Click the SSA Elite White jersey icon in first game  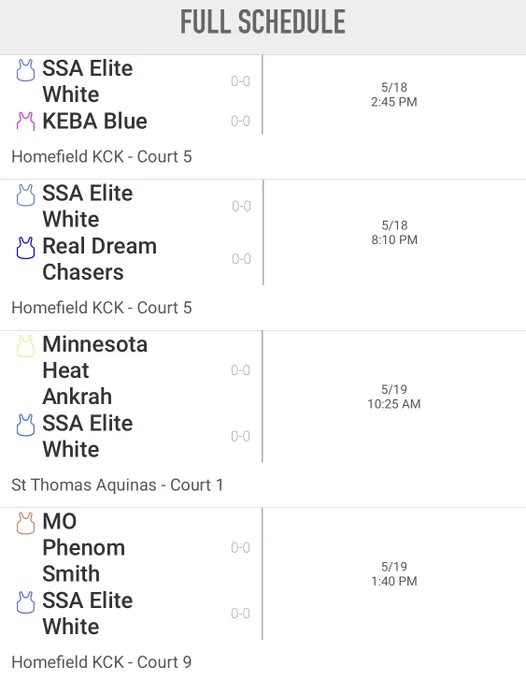pyautogui.click(x=26, y=70)
